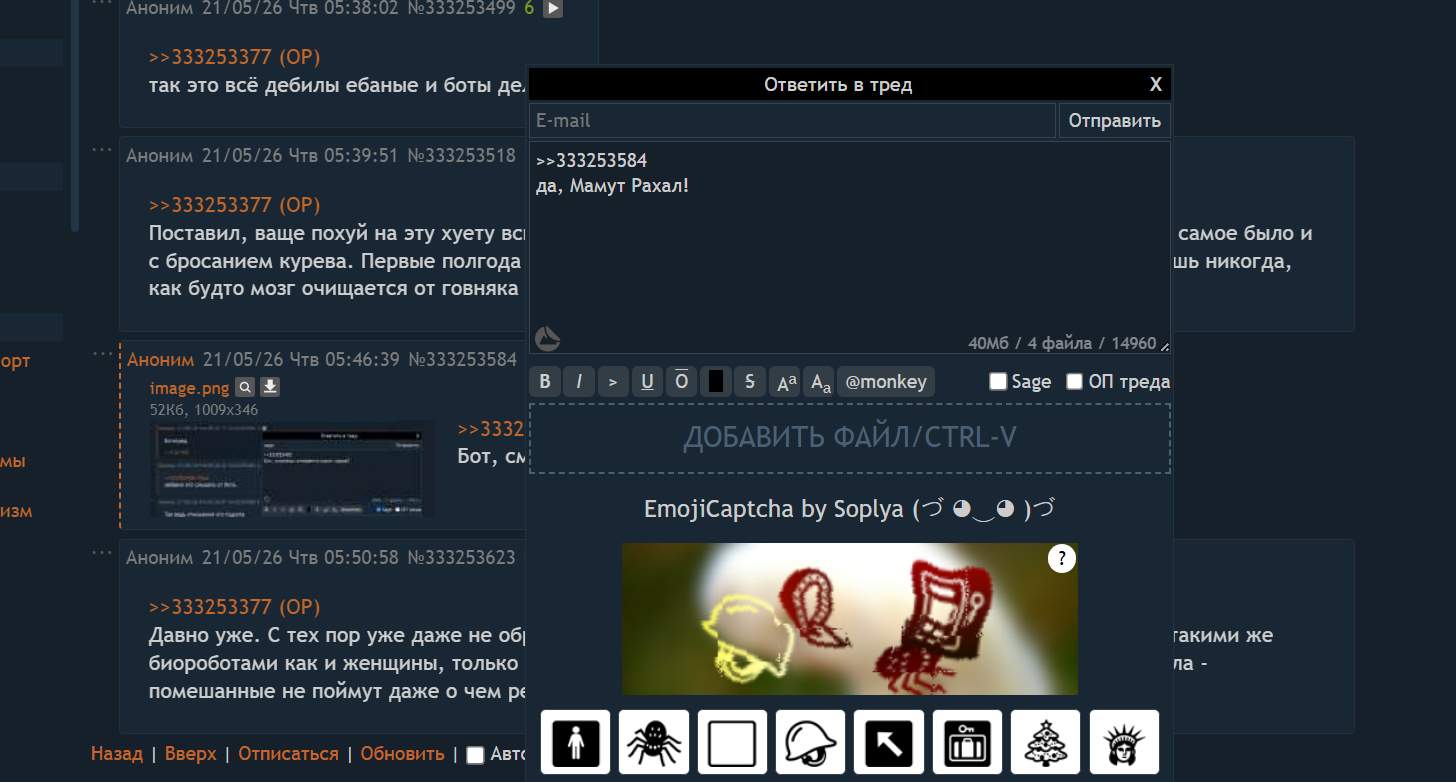This screenshot has width=1456, height=782.
Task: Open the captcha help question mark
Action: pos(1062,560)
